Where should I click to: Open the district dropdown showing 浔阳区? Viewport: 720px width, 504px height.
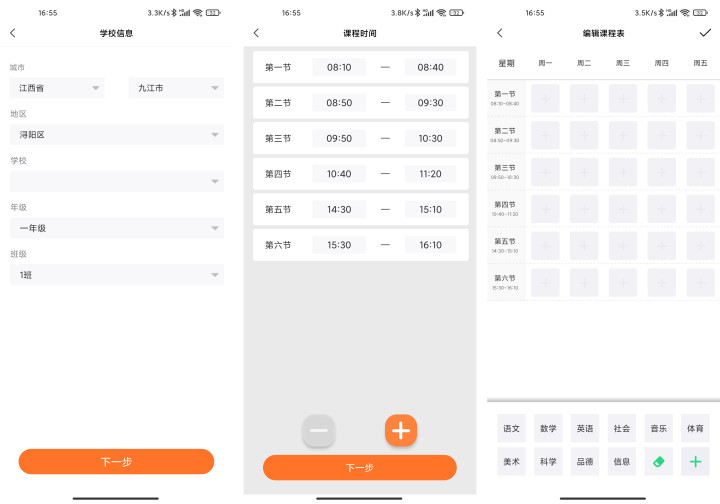pyautogui.click(x=117, y=134)
